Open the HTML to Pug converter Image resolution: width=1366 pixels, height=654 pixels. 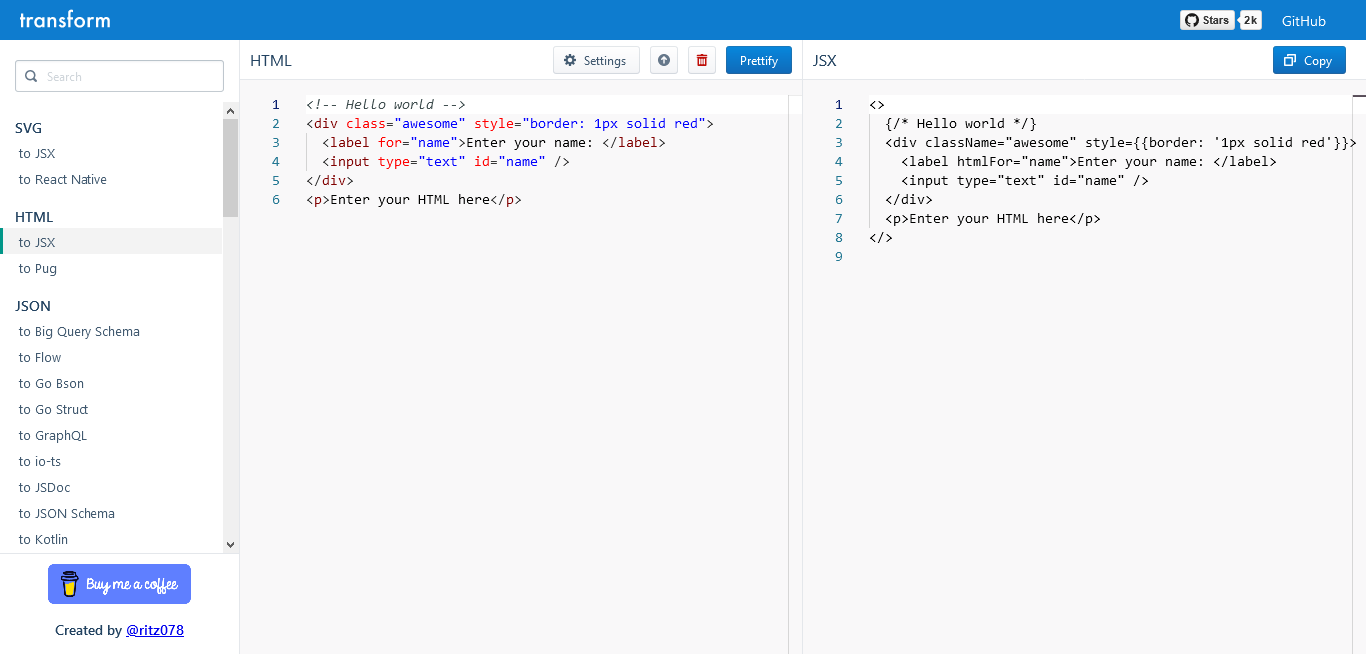click(38, 268)
